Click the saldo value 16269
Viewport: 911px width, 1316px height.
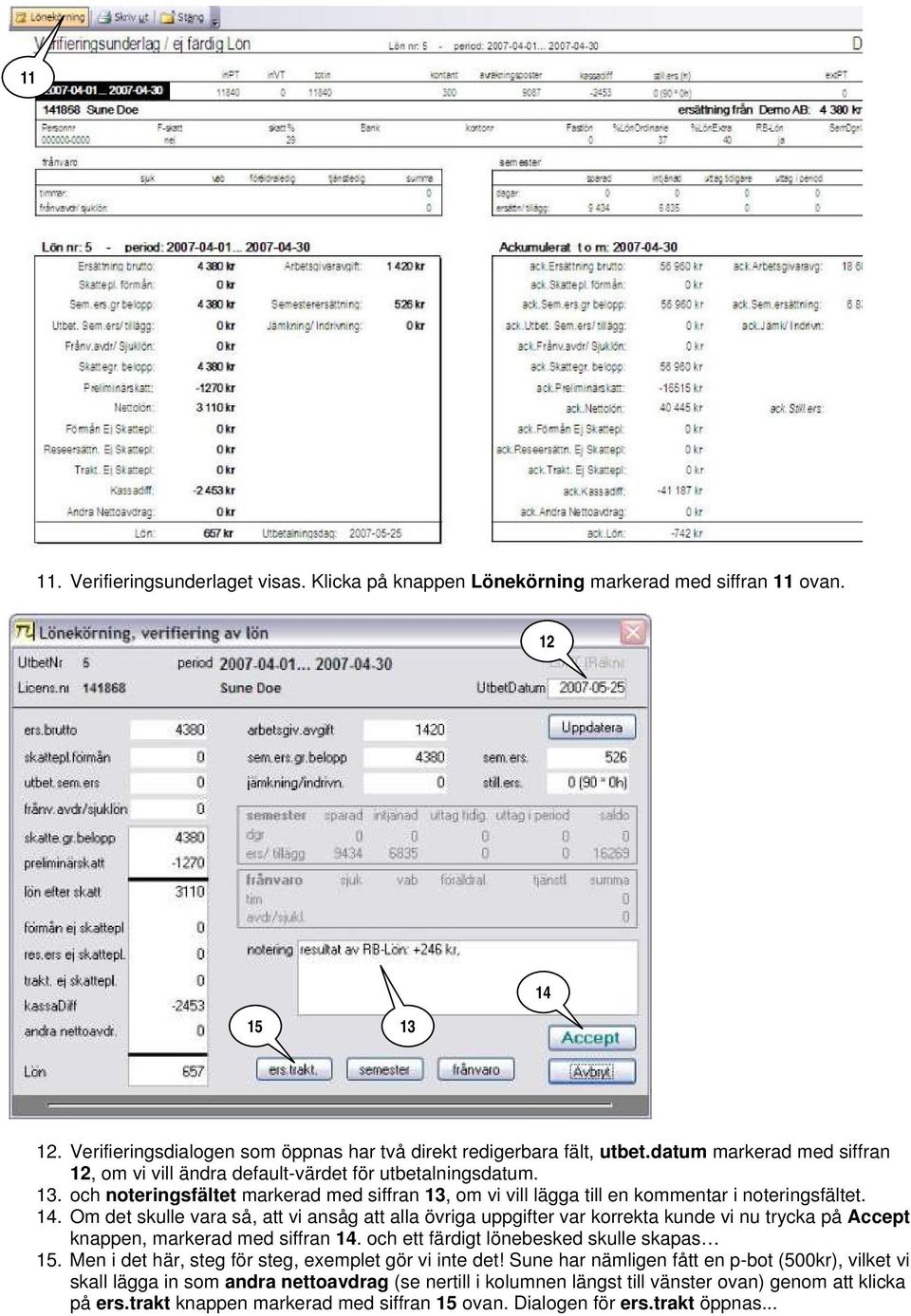coord(611,853)
